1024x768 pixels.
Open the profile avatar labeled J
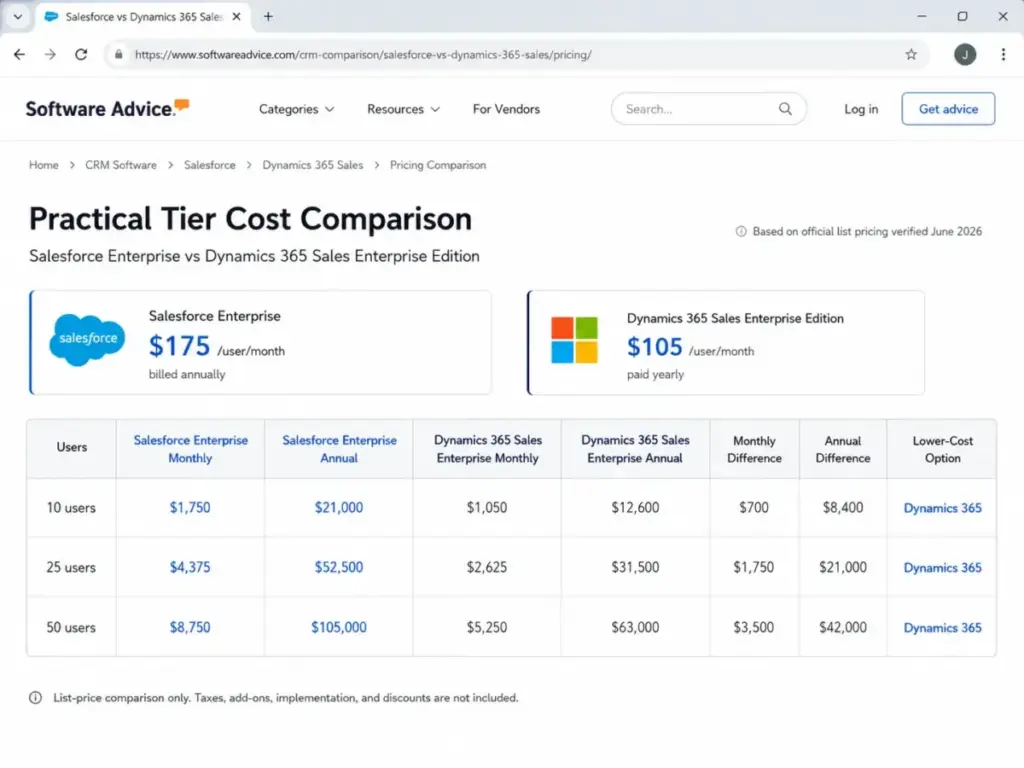point(965,54)
